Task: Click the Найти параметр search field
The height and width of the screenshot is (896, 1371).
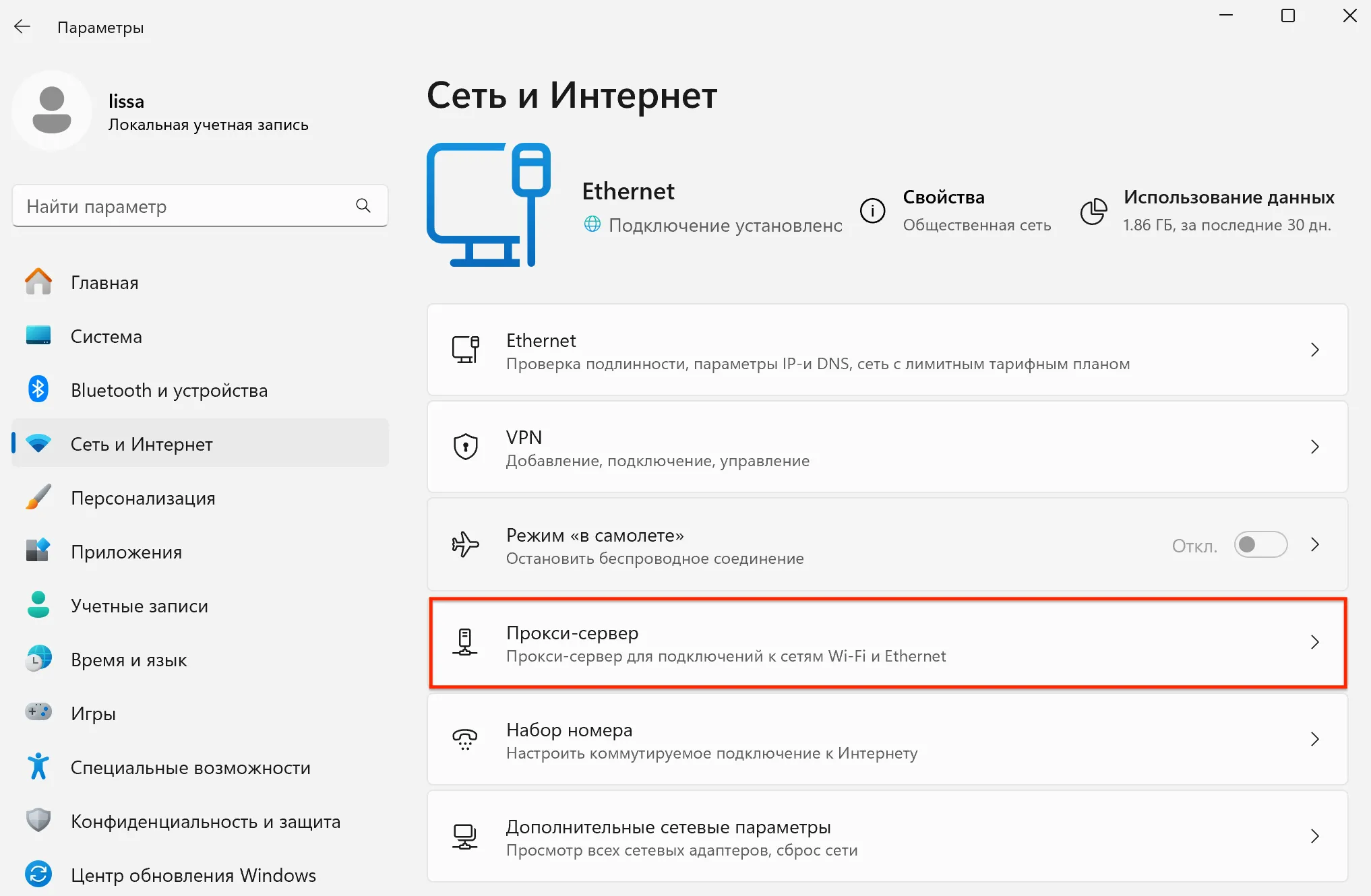Action: pyautogui.click(x=200, y=205)
